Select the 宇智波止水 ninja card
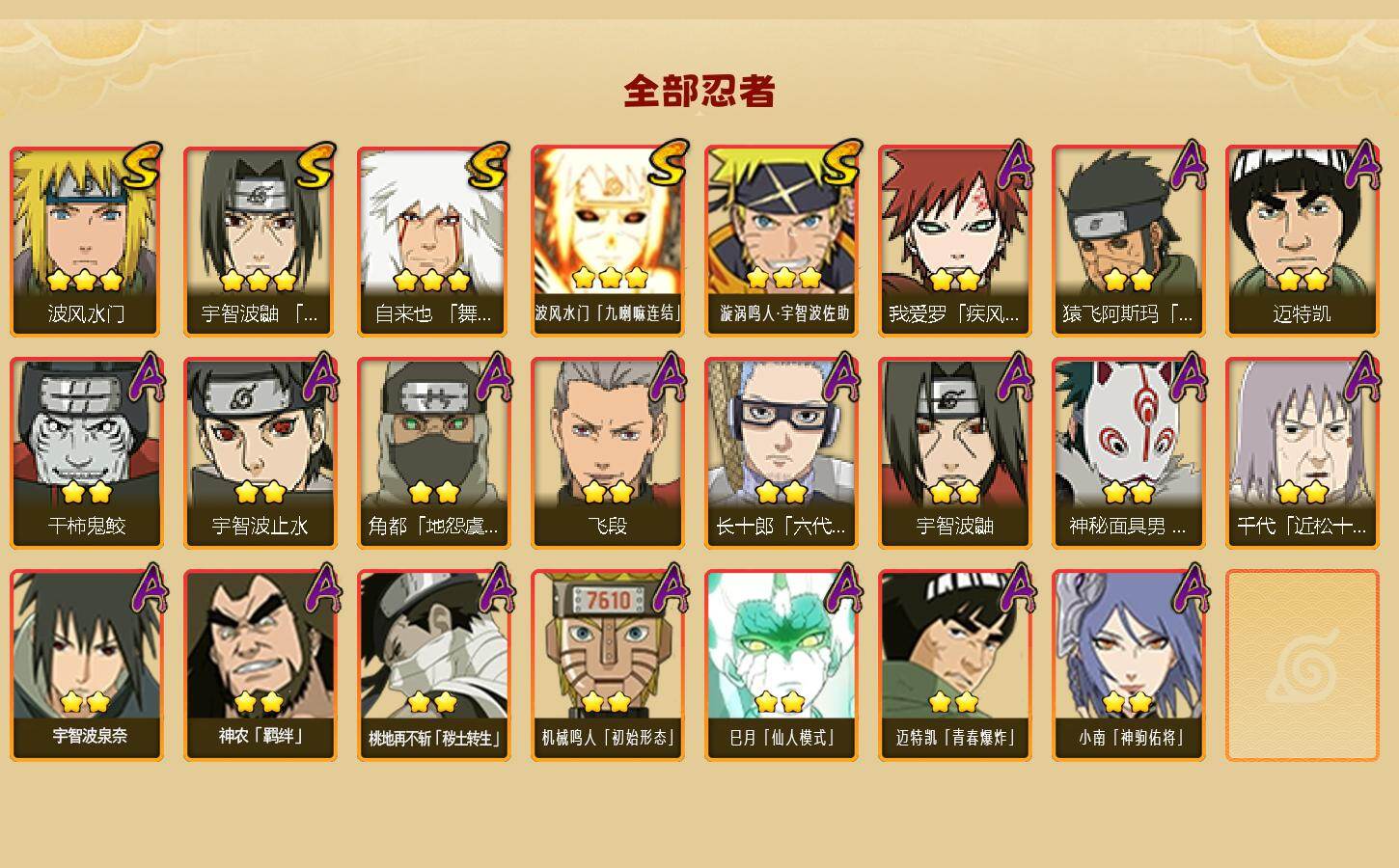Viewport: 1399px width, 868px height. click(261, 453)
